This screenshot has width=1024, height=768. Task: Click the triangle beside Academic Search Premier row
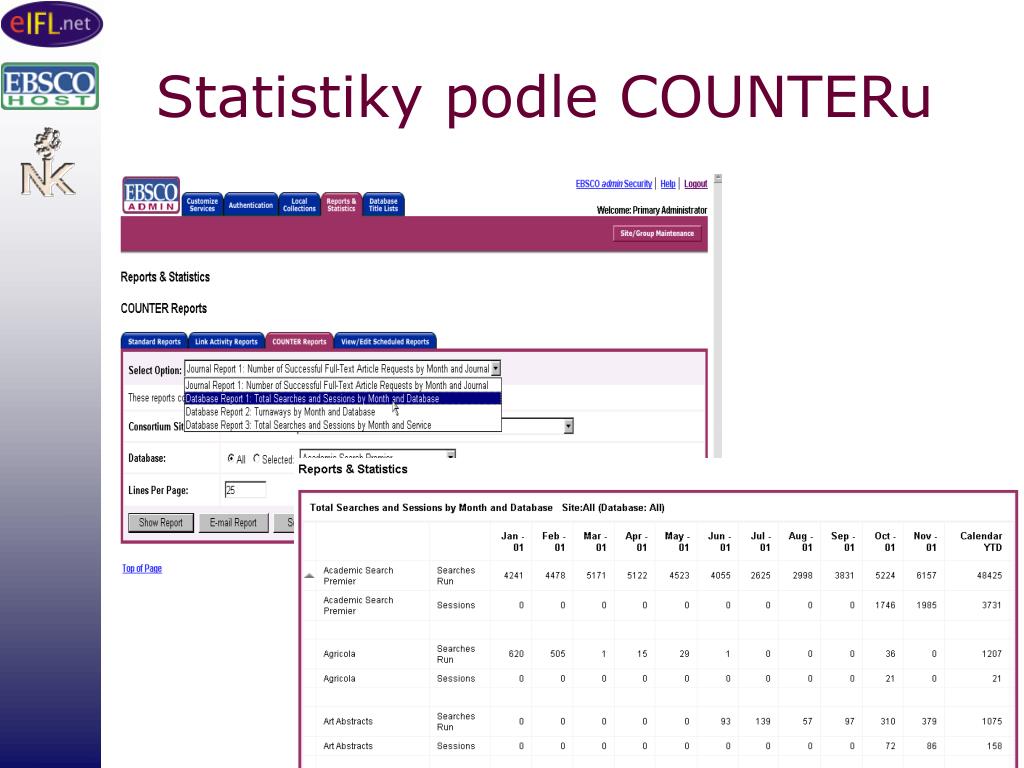tap(310, 576)
